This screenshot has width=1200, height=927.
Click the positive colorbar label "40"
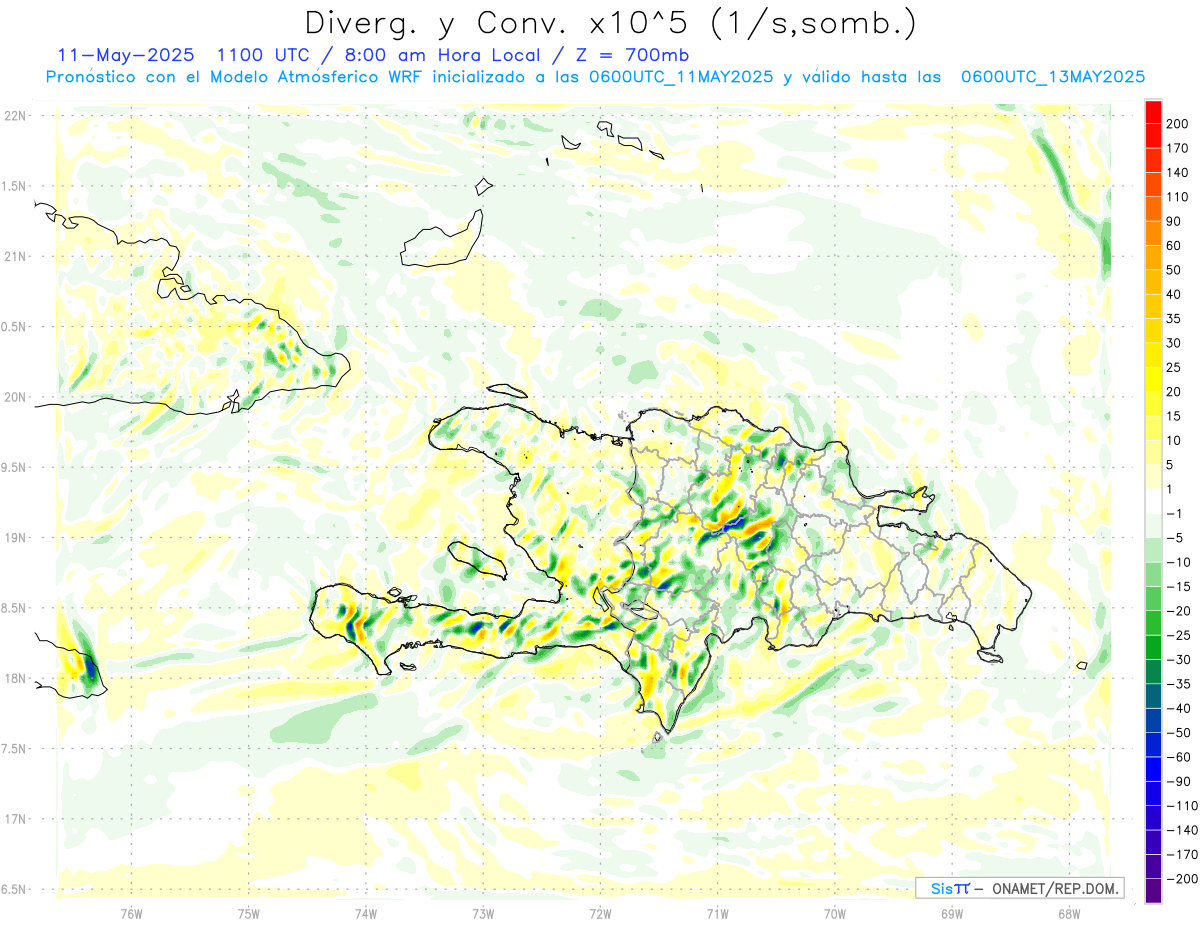point(1175,294)
